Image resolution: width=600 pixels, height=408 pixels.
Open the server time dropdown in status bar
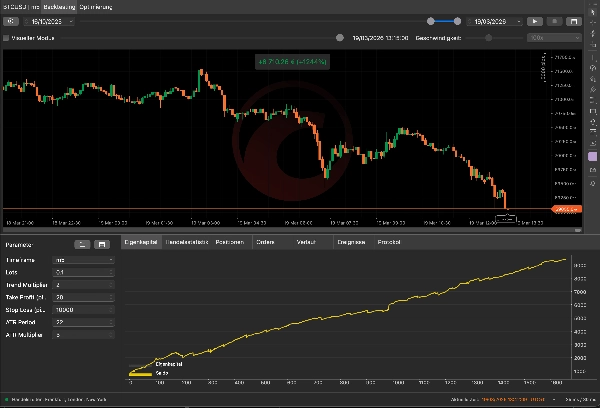coord(554,400)
